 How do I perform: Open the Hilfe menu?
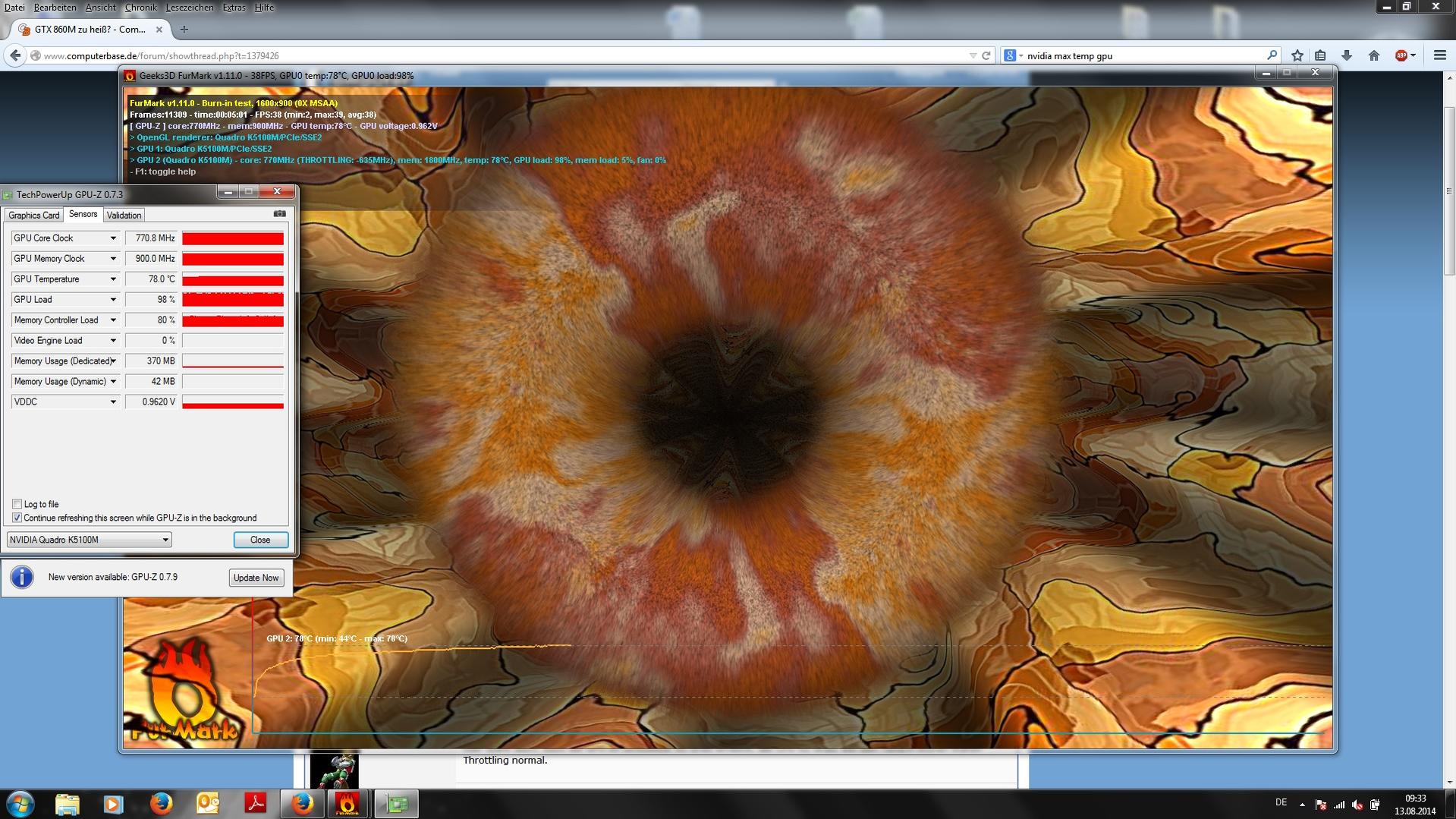click(264, 8)
